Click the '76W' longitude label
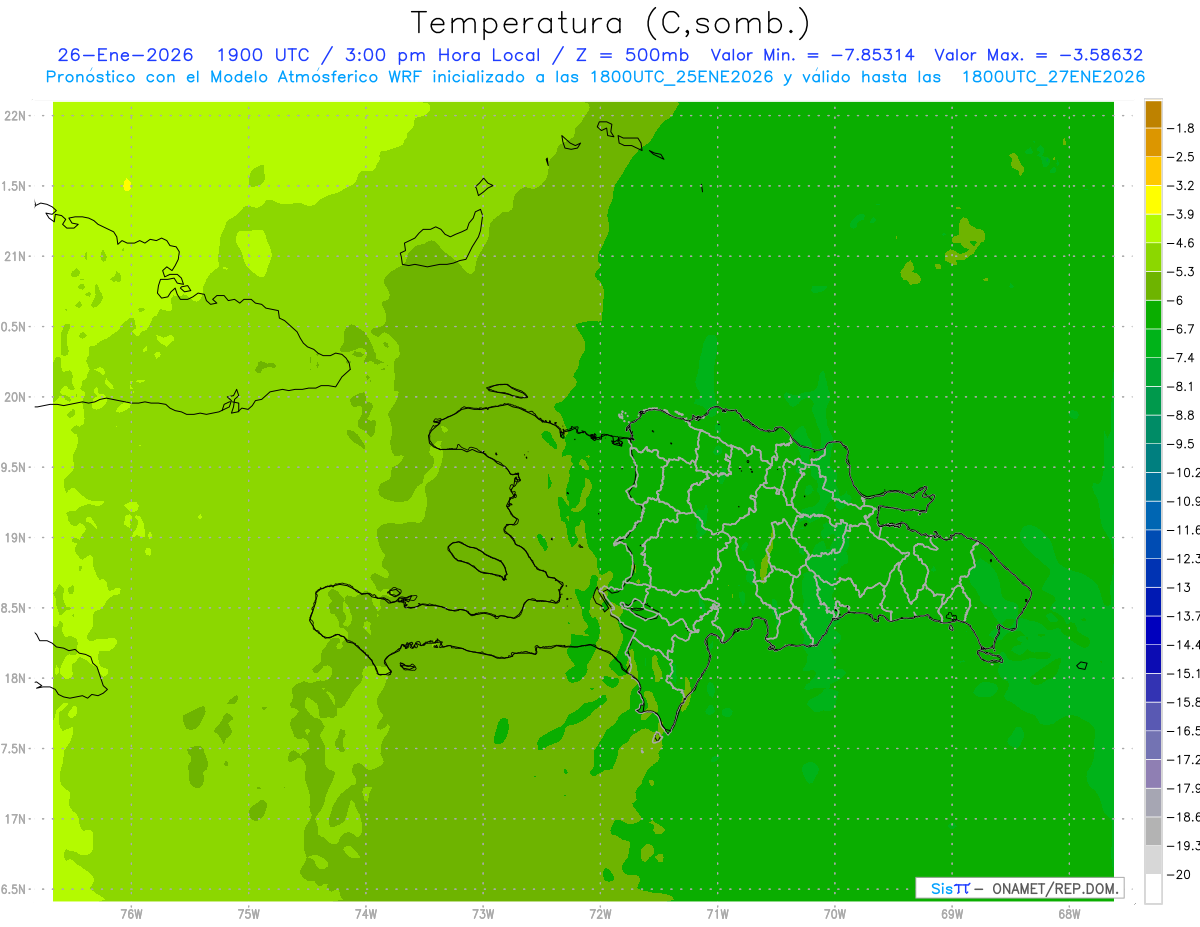Image resolution: width=1200 pixels, height=927 pixels. point(131,914)
